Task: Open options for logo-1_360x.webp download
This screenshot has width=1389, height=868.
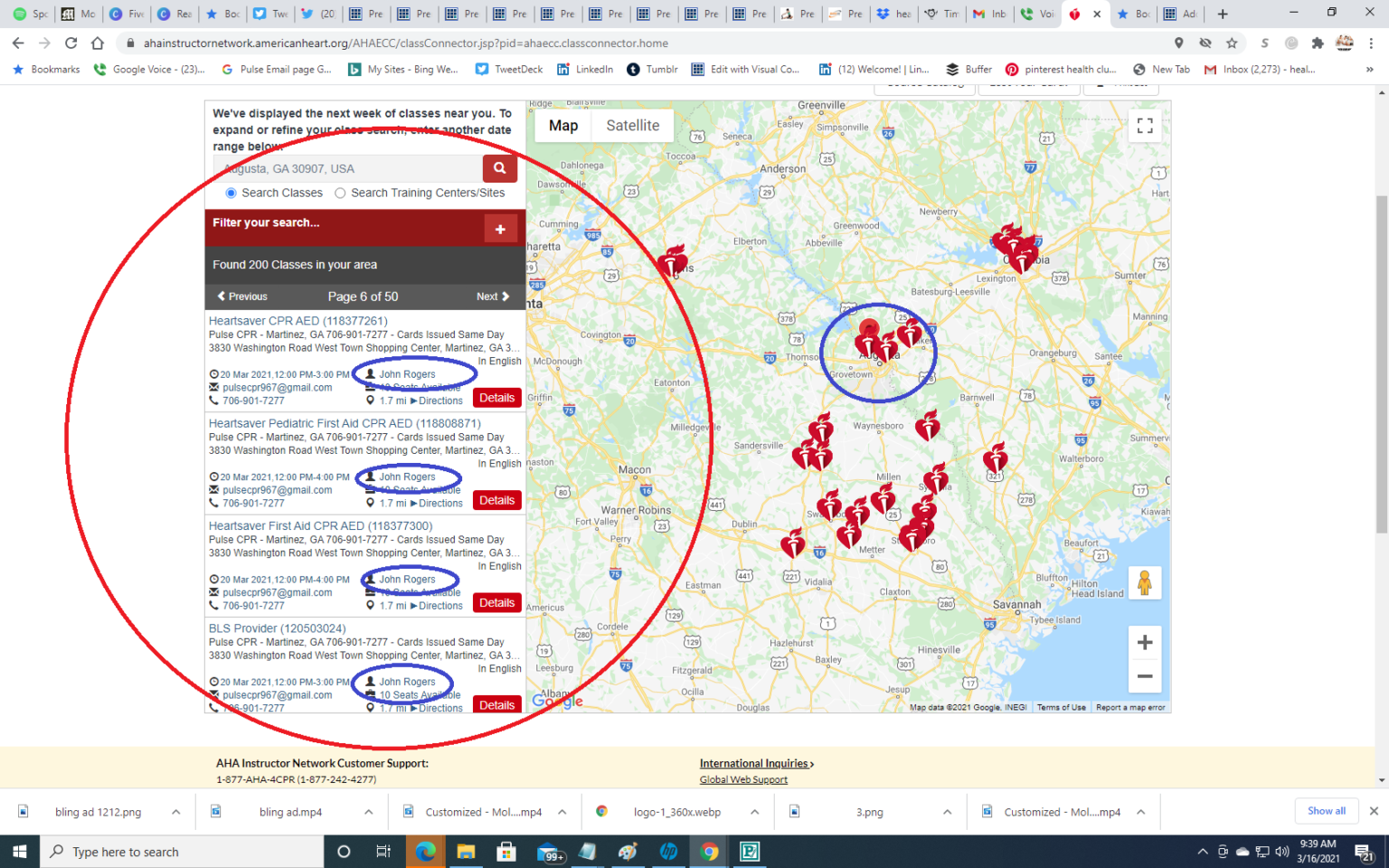Action: (754, 812)
